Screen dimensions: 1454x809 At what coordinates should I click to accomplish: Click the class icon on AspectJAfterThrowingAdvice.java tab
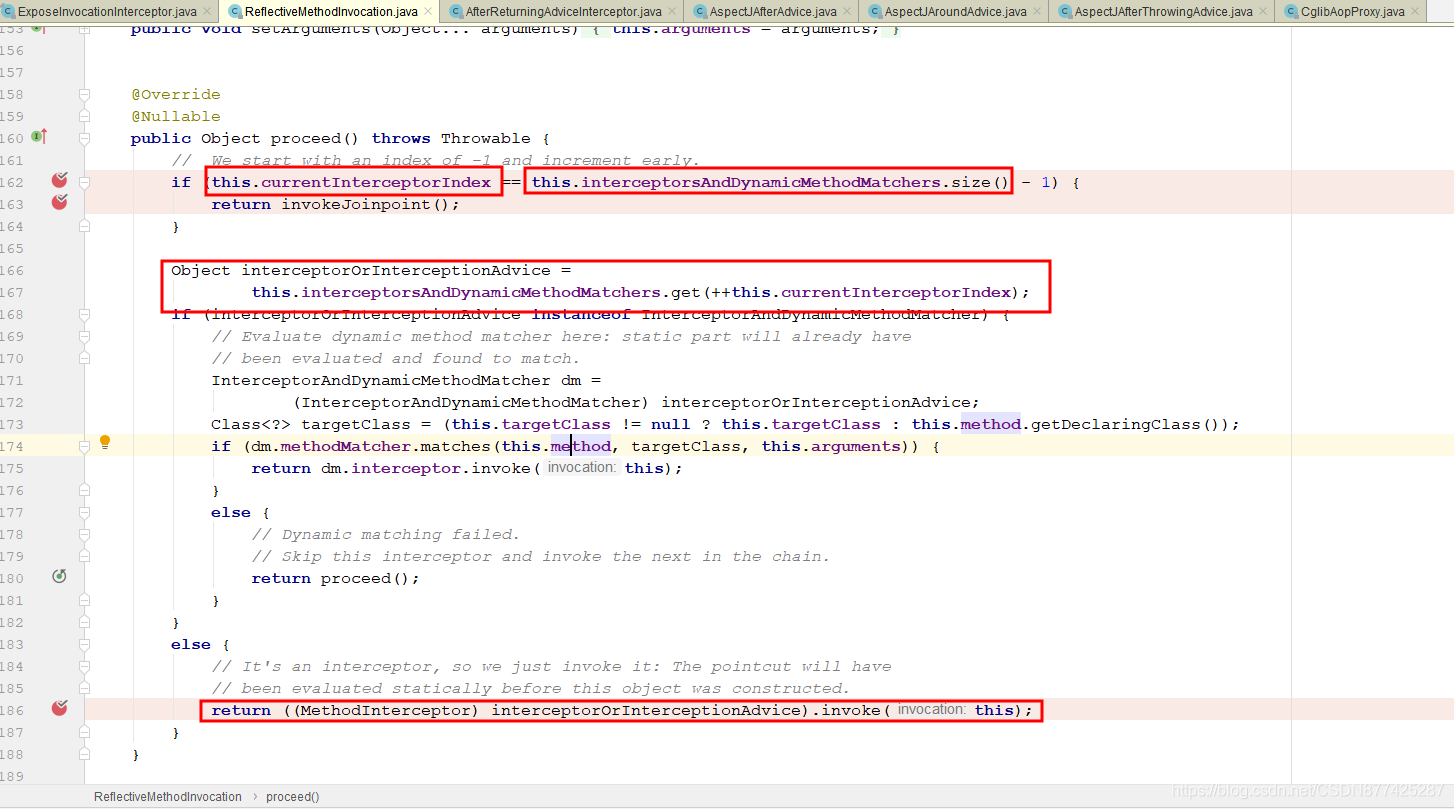coord(1063,12)
